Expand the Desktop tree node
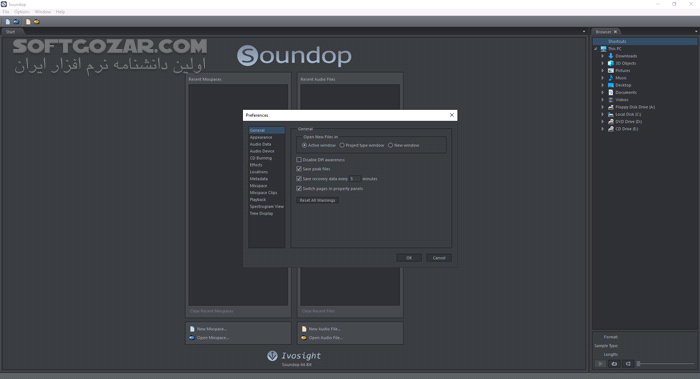The image size is (700, 379). click(603, 85)
